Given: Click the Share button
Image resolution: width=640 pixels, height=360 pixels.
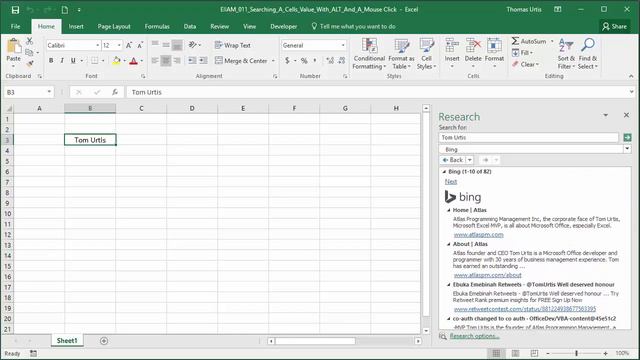Looking at the screenshot, I should point(614,27).
